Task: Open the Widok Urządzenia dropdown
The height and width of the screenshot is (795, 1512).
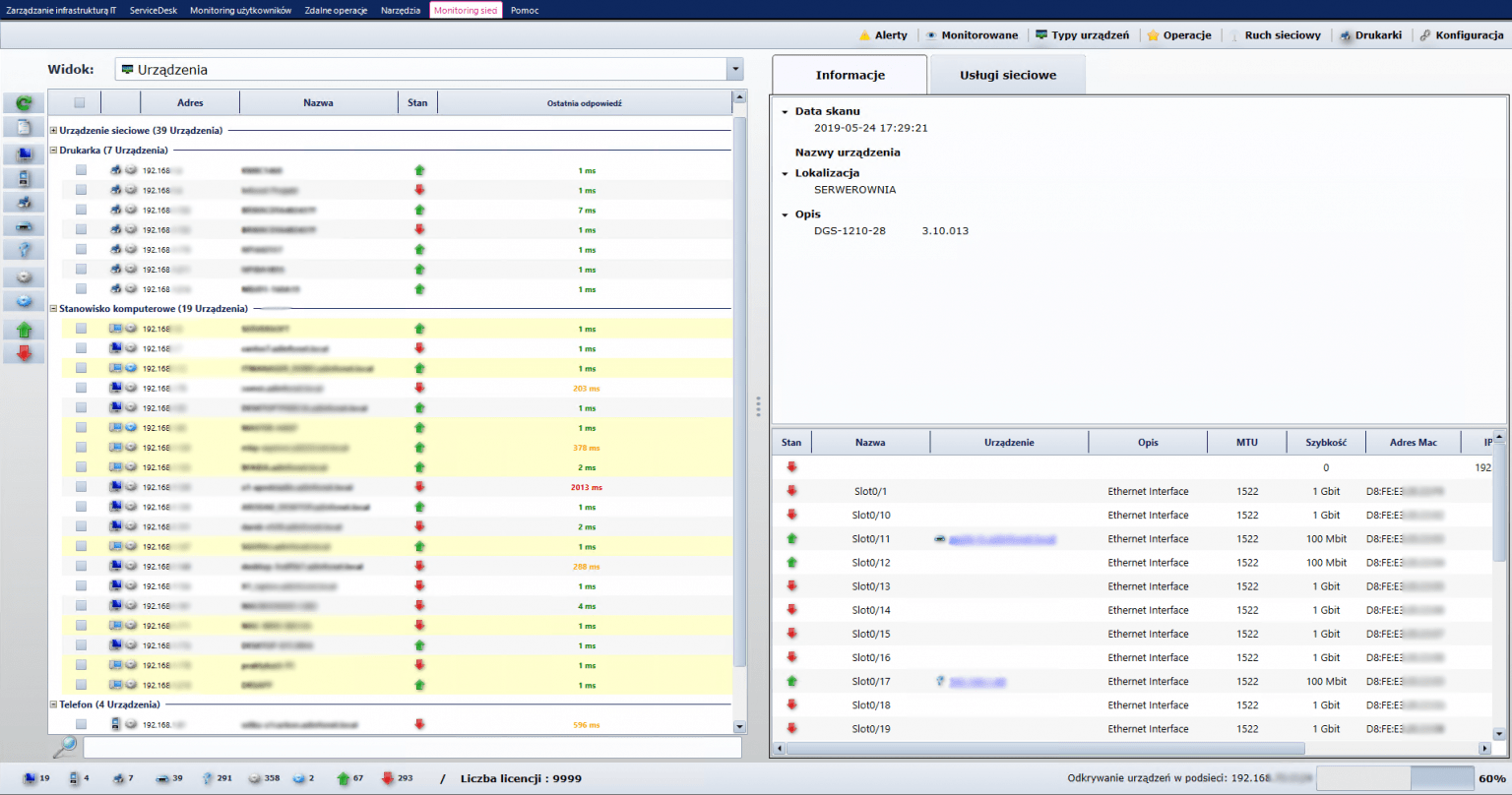Action: 734,69
